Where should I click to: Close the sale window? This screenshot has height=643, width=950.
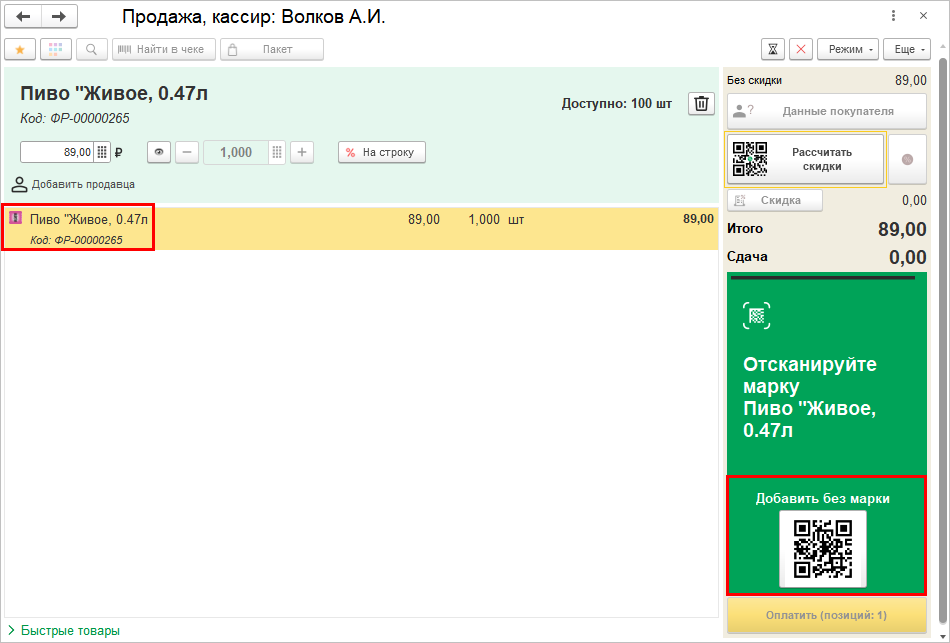pyautogui.click(x=923, y=16)
